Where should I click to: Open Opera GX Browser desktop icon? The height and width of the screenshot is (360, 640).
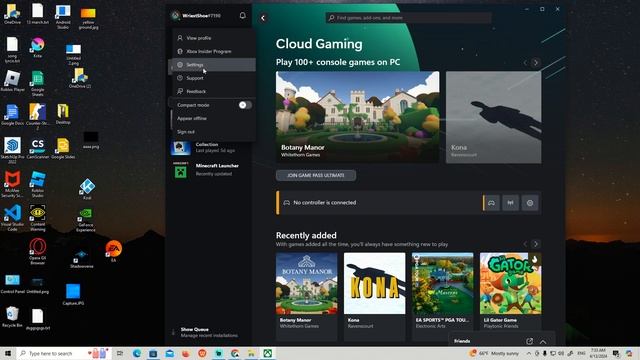(38, 251)
